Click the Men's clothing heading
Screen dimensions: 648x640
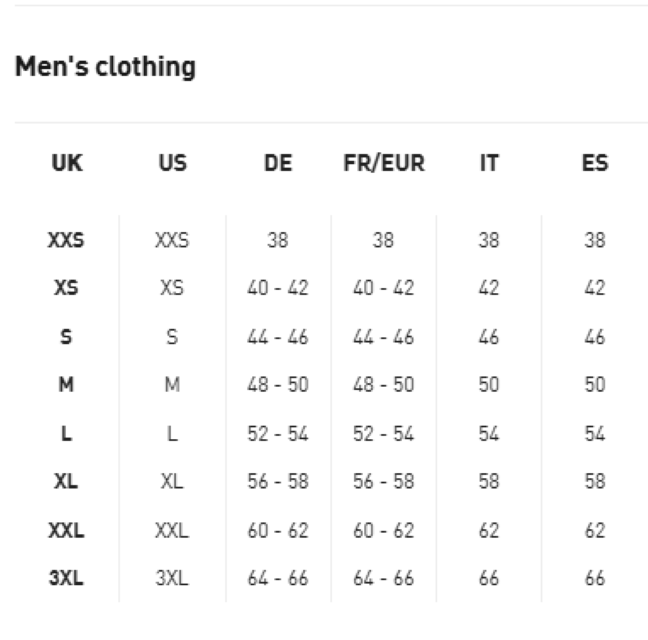pyautogui.click(x=105, y=68)
